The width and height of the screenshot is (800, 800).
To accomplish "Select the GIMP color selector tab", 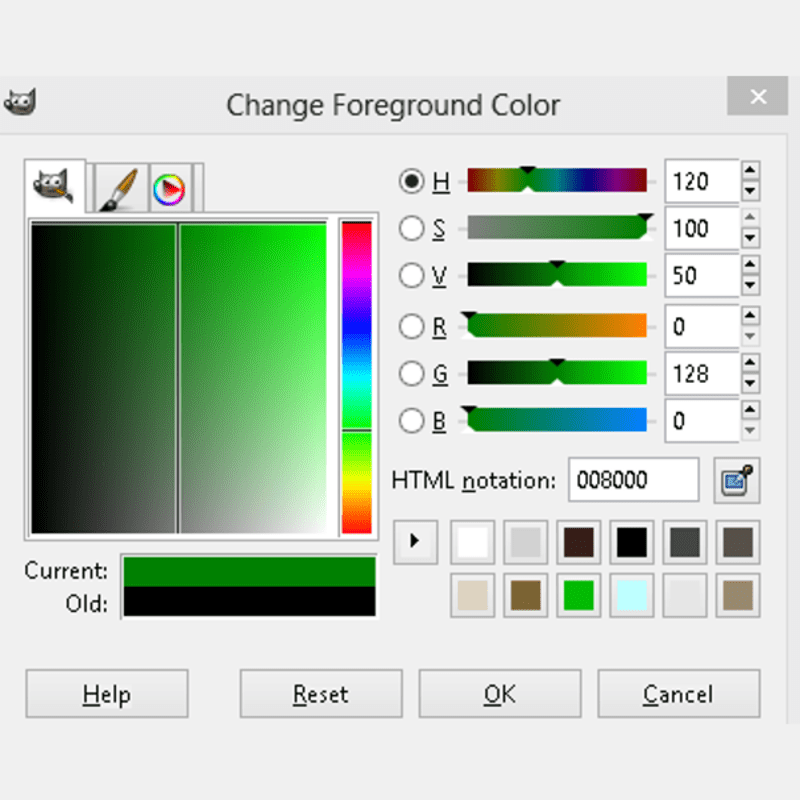I will [x=55, y=186].
